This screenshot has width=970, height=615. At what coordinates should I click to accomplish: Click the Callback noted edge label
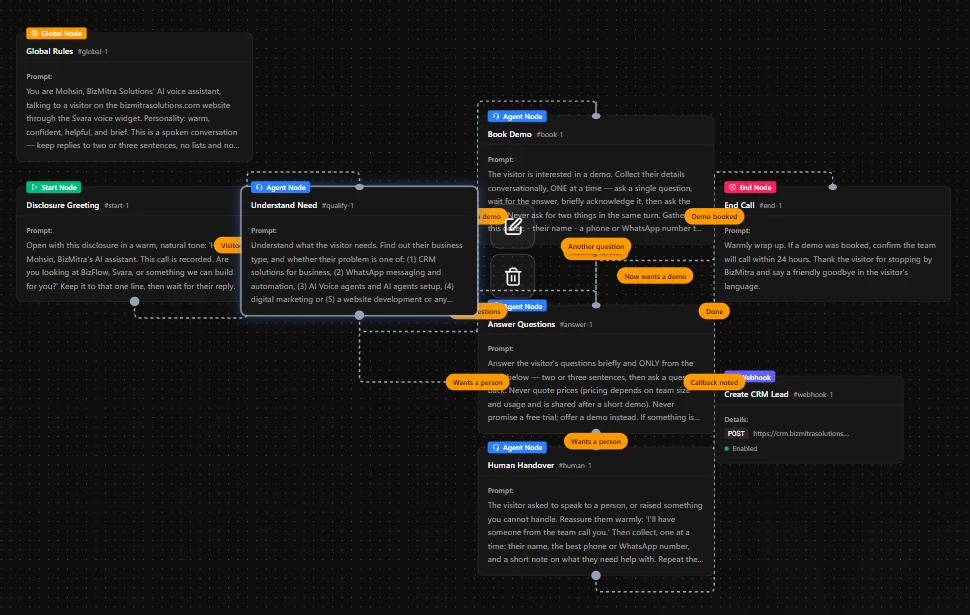715,382
